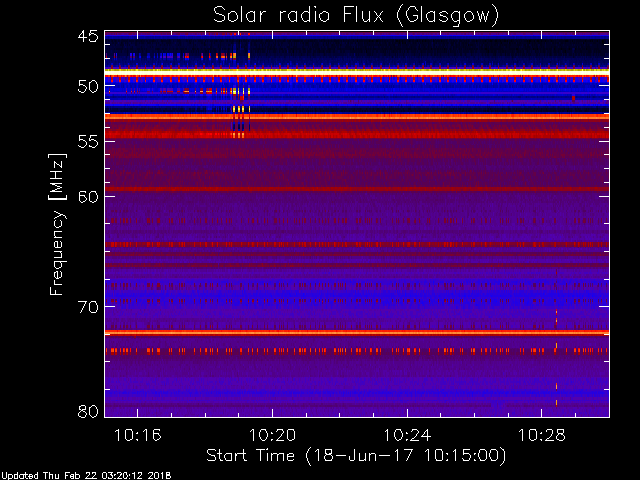The height and width of the screenshot is (480, 640).
Task: Click the 'Solar radio Flux (Glasgow)' title
Action: [356, 16]
